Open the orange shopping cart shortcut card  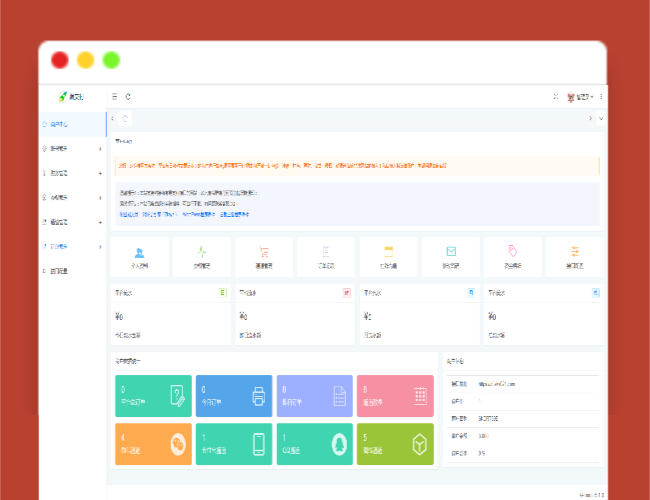click(264, 256)
